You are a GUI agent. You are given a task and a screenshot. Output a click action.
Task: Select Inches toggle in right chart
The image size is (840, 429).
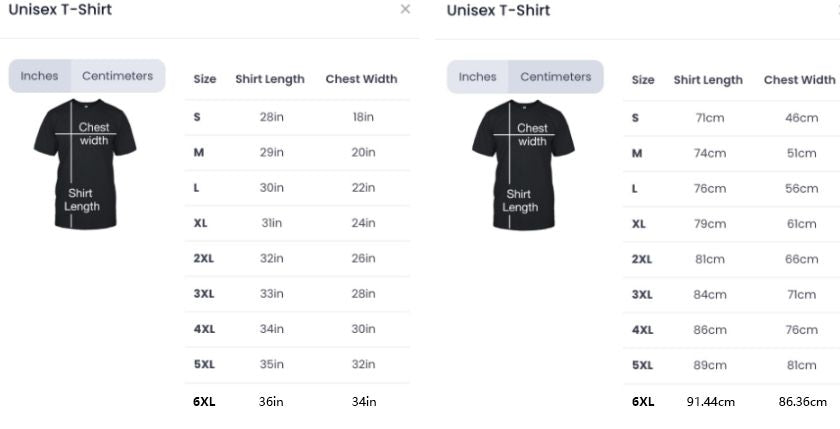click(478, 77)
